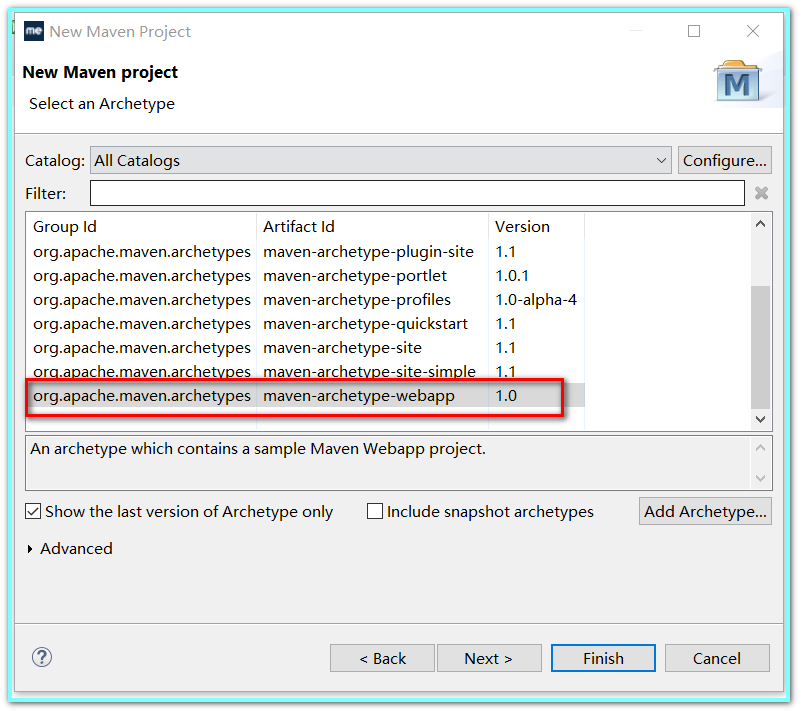799x711 pixels.
Task: Click the archetype list scroll up arrow
Action: 760,224
